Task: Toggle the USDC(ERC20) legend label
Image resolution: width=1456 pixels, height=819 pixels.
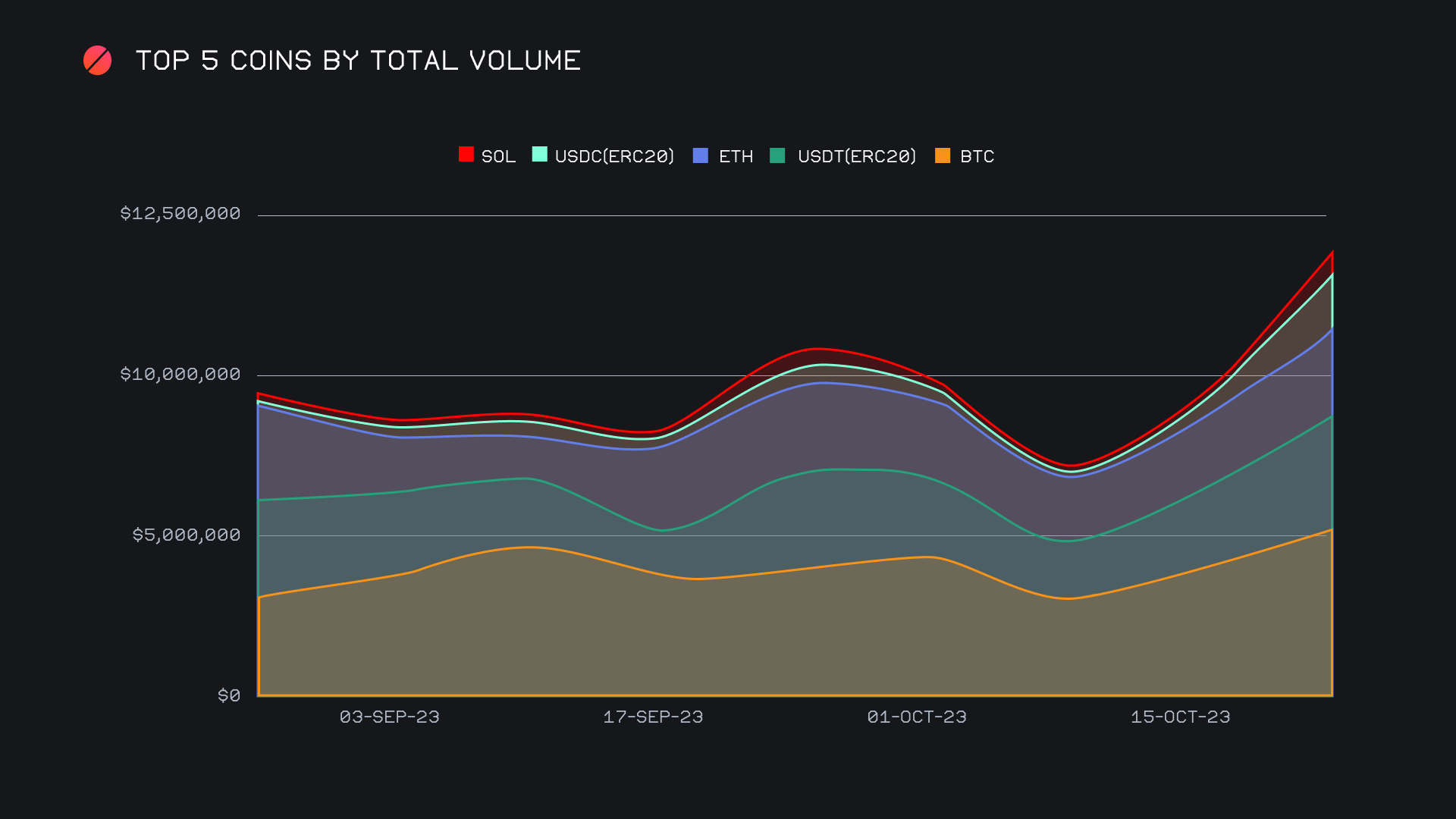Action: click(614, 156)
